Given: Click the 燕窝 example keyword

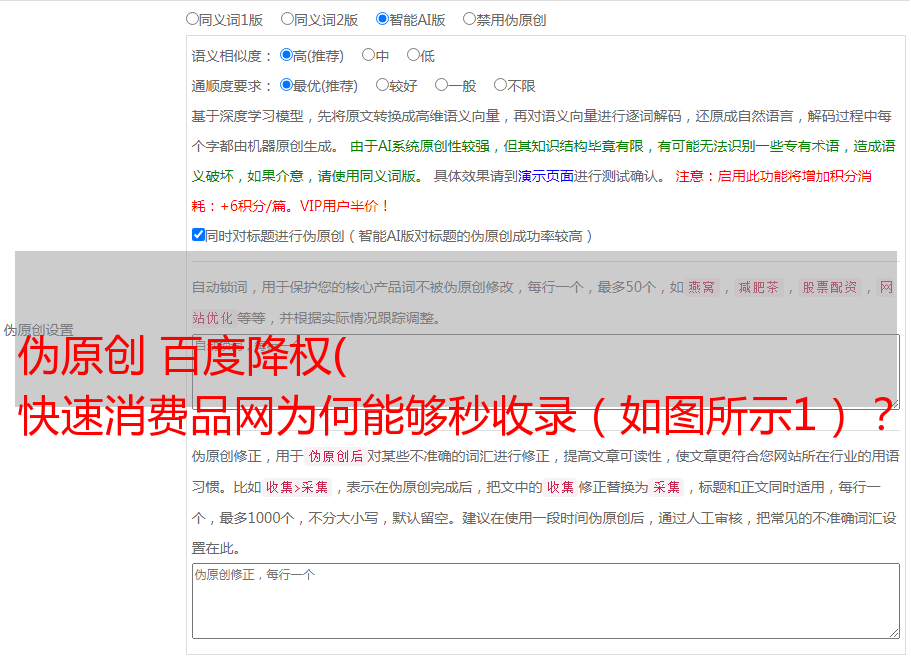Looking at the screenshot, I should [x=701, y=287].
